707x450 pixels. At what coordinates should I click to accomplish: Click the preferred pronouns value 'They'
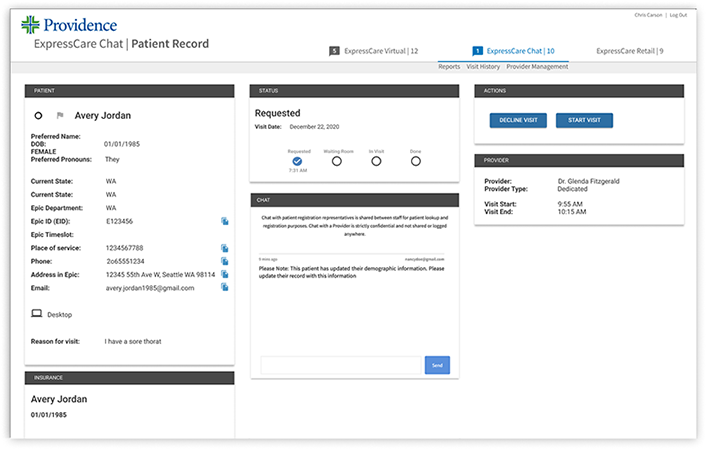click(112, 159)
